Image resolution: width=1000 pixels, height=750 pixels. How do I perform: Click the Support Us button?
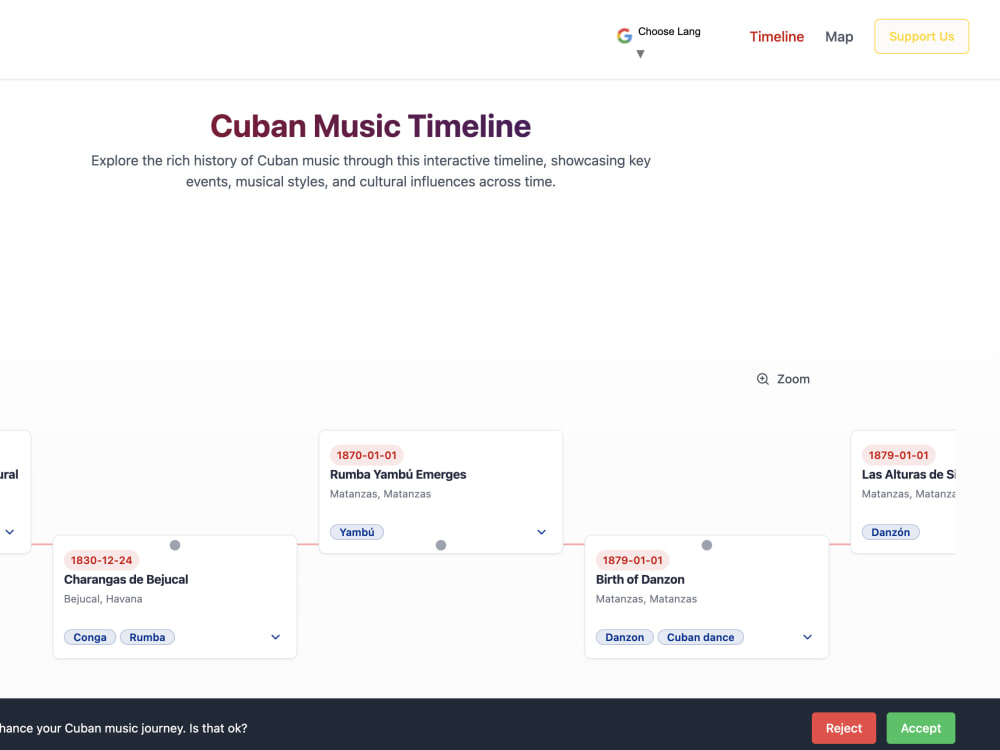[x=921, y=36]
